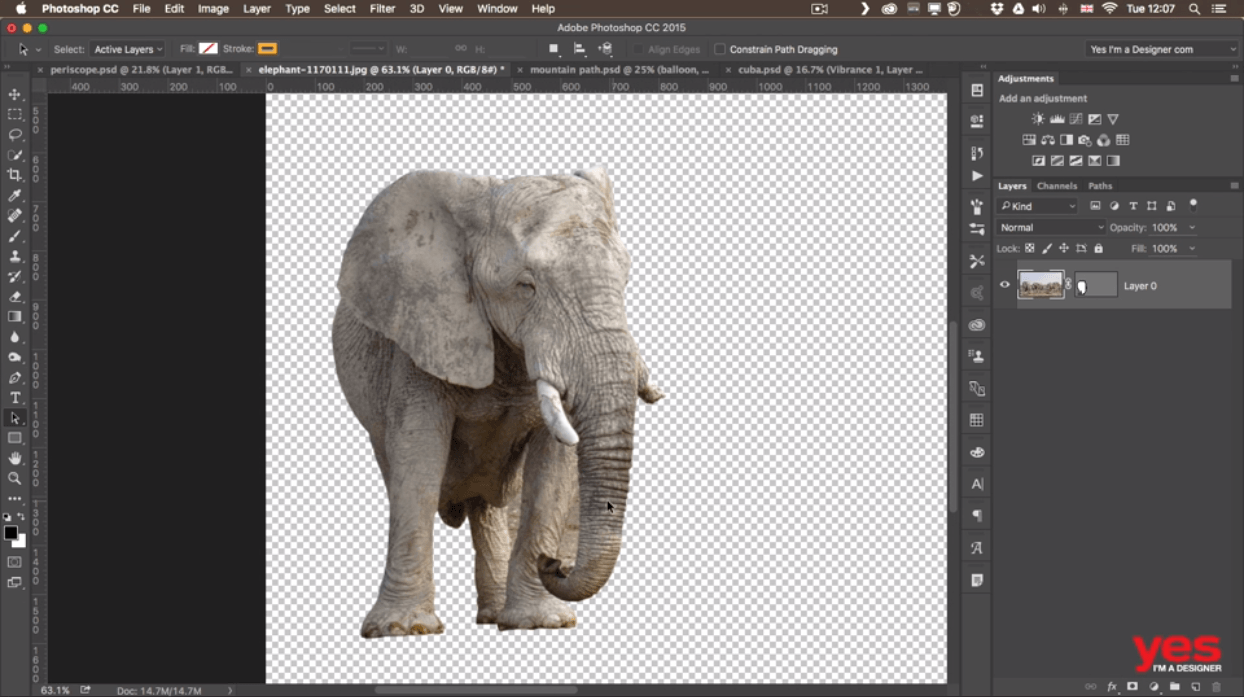1244x697 pixels.
Task: Activate the Eyedropper tool
Action: (14, 196)
